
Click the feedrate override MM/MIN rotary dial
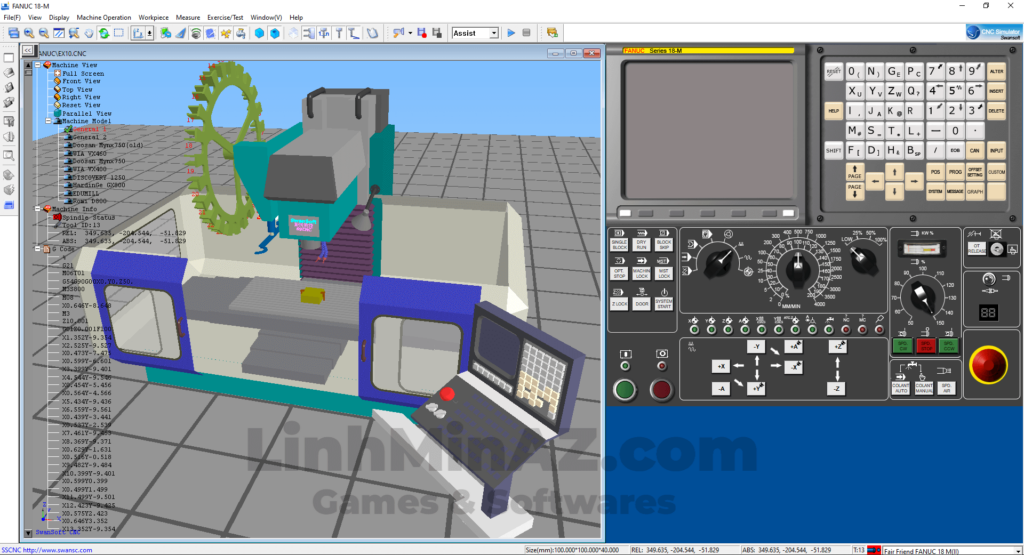click(x=797, y=268)
